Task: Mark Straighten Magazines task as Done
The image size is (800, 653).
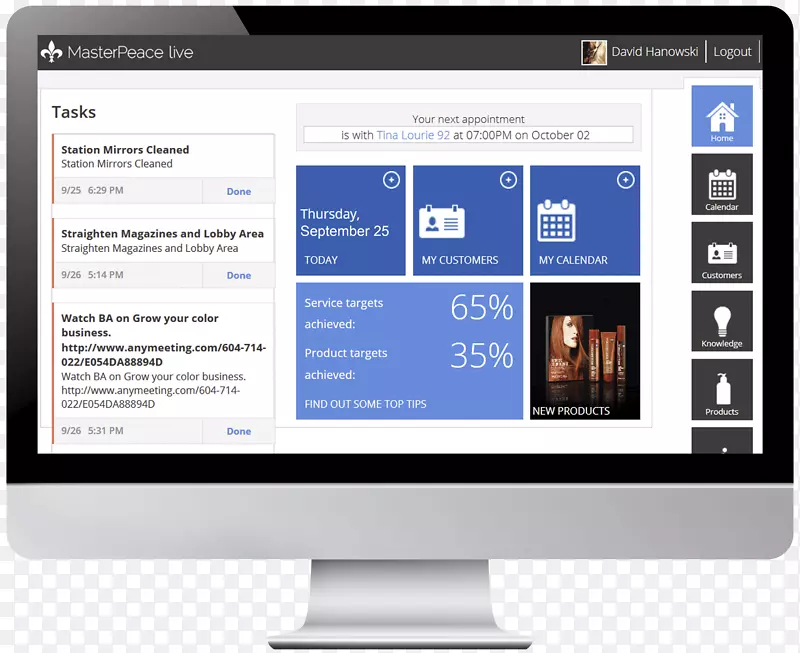Action: (x=238, y=275)
